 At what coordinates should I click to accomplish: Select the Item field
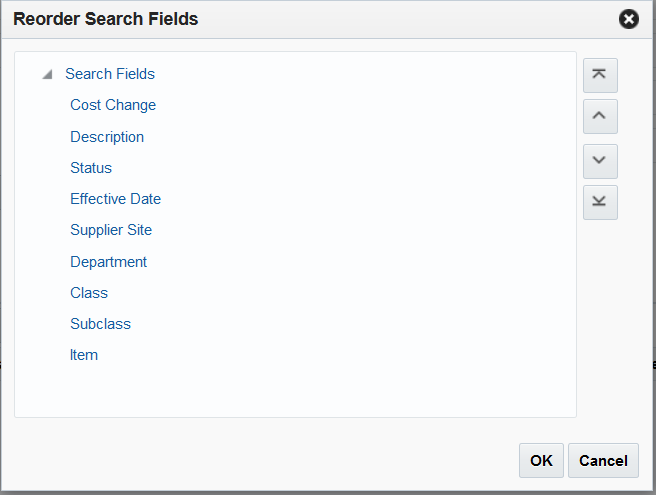click(x=84, y=355)
